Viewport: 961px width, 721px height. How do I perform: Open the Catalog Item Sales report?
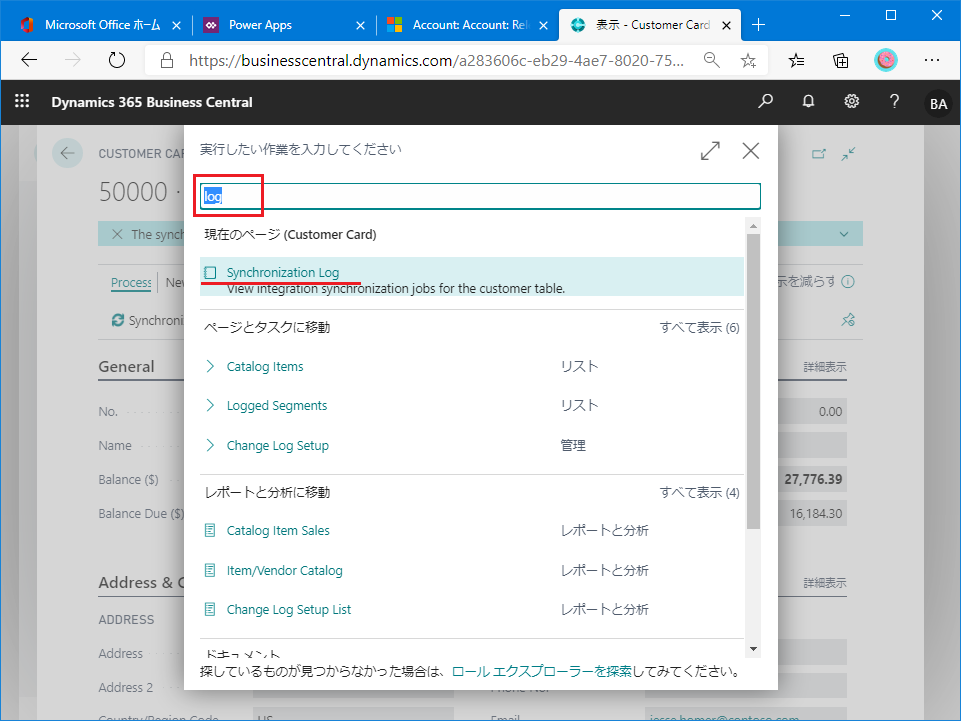tap(278, 531)
